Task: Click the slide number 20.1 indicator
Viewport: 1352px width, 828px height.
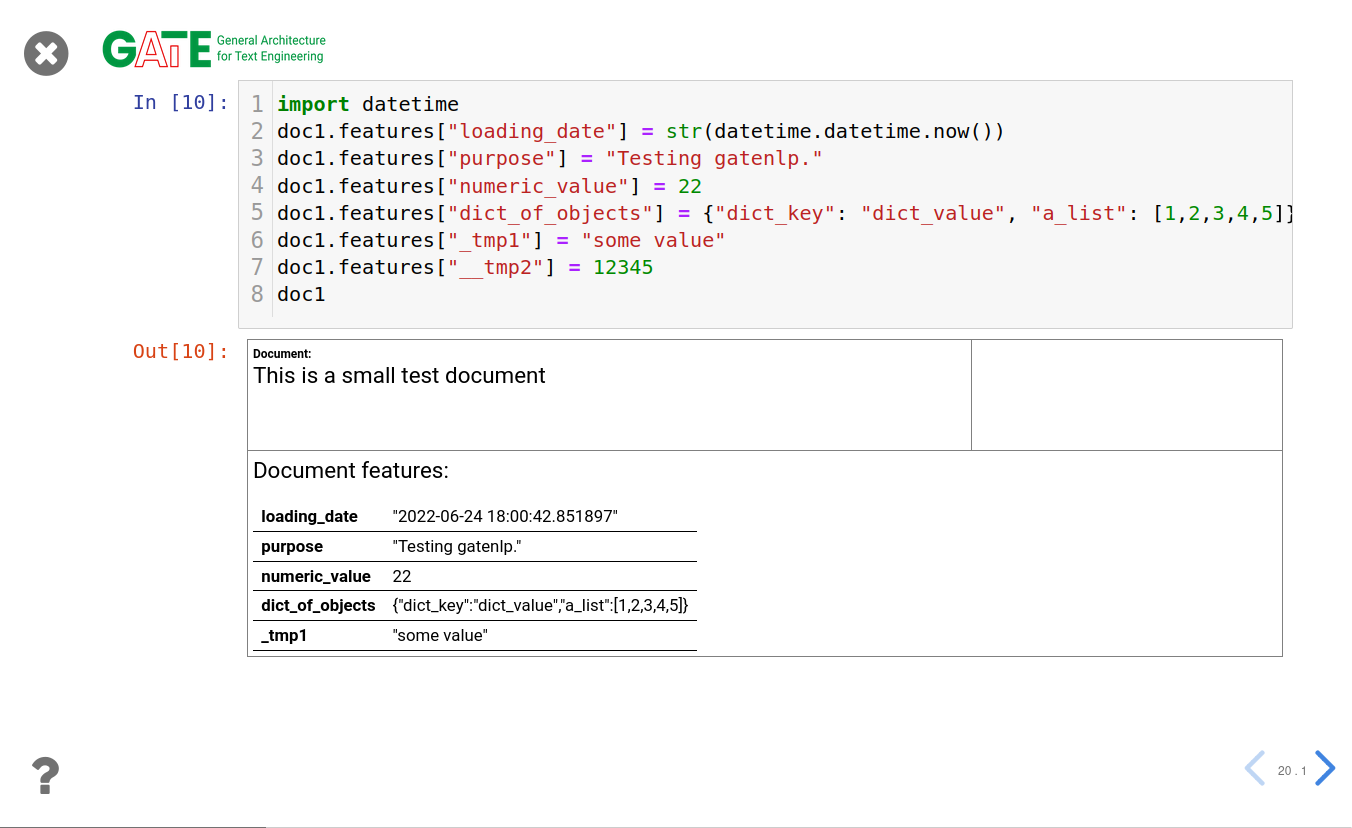Action: tap(1291, 771)
